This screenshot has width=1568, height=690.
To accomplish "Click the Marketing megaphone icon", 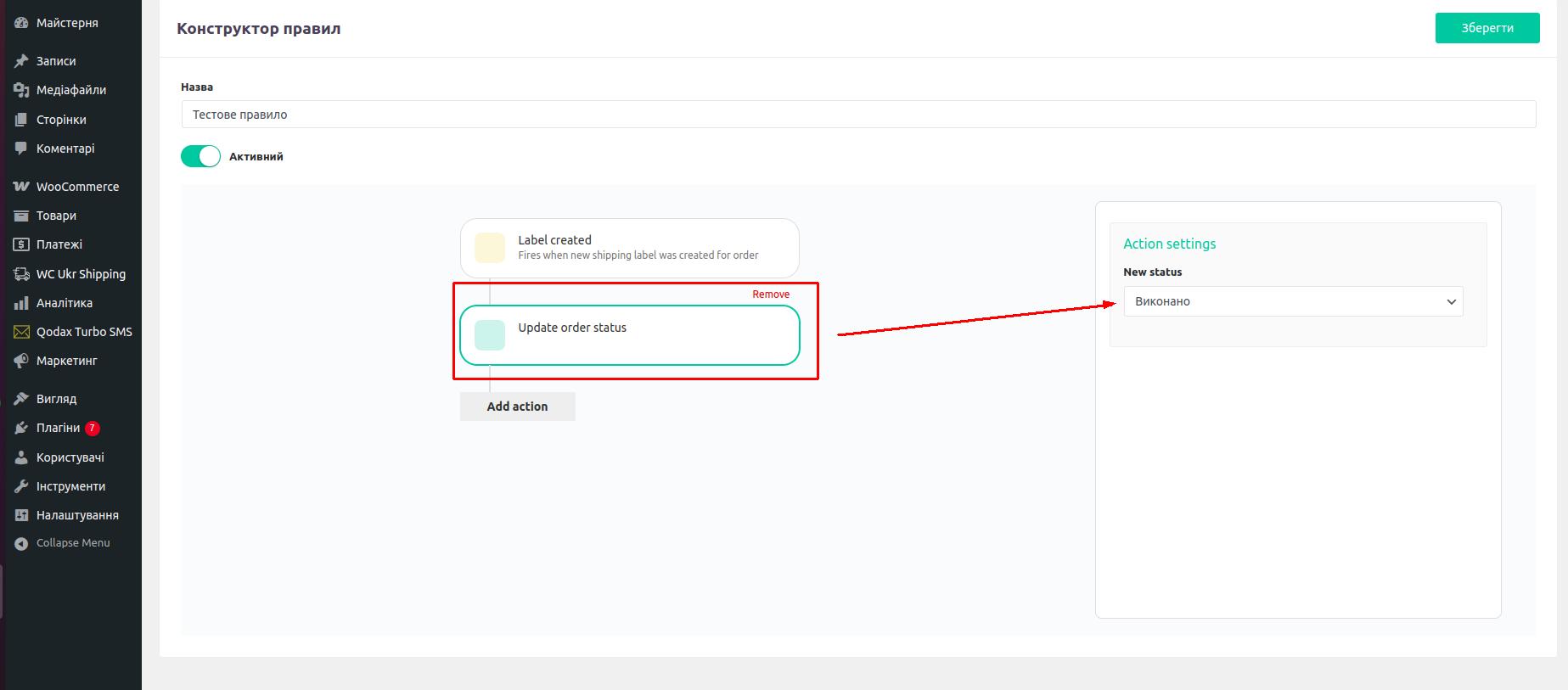I will point(21,361).
